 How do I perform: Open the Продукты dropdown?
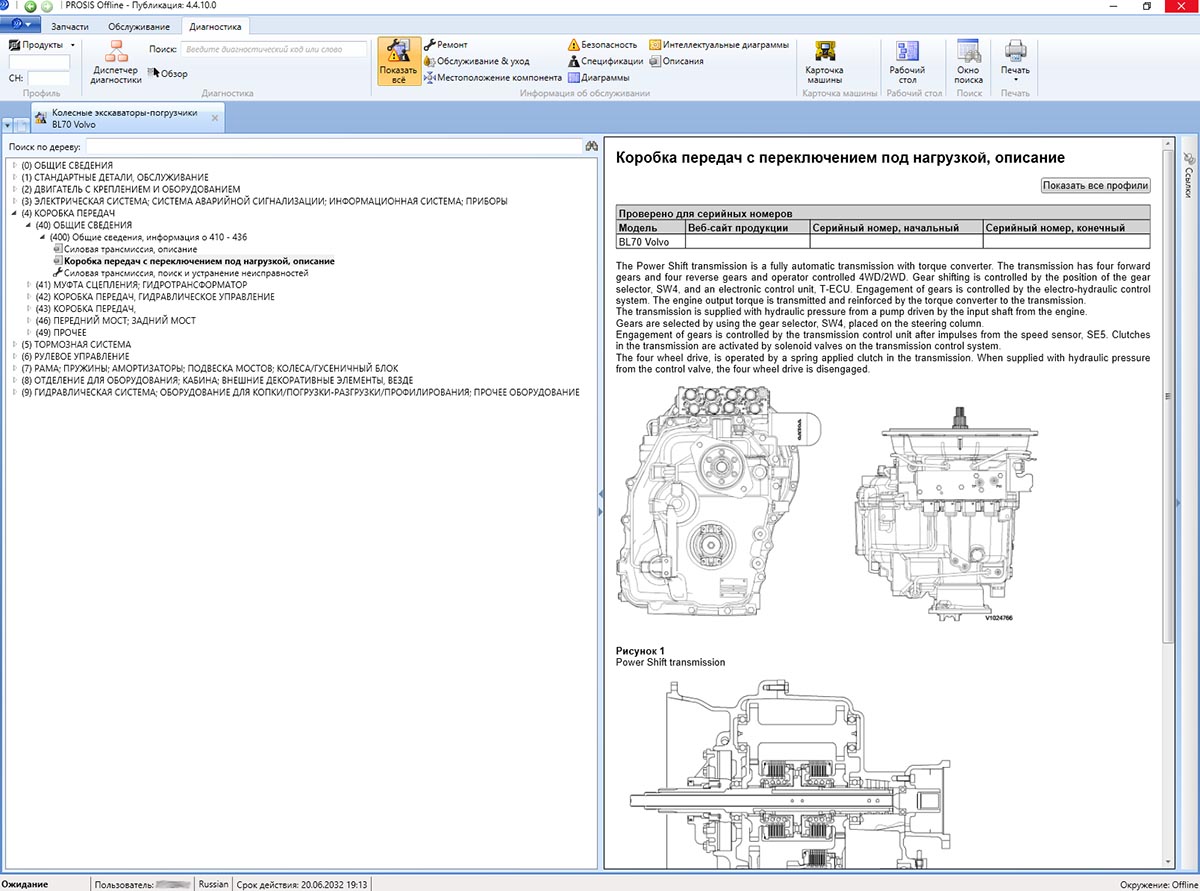coord(42,45)
